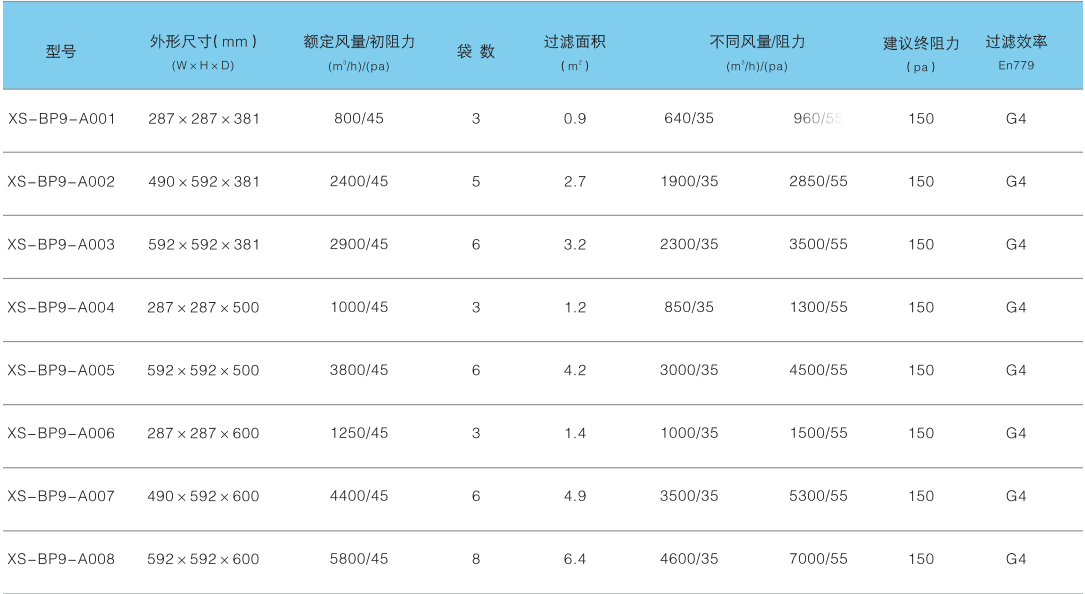
Task: Click model cell XS-BP9-A003
Action: [x=62, y=245]
